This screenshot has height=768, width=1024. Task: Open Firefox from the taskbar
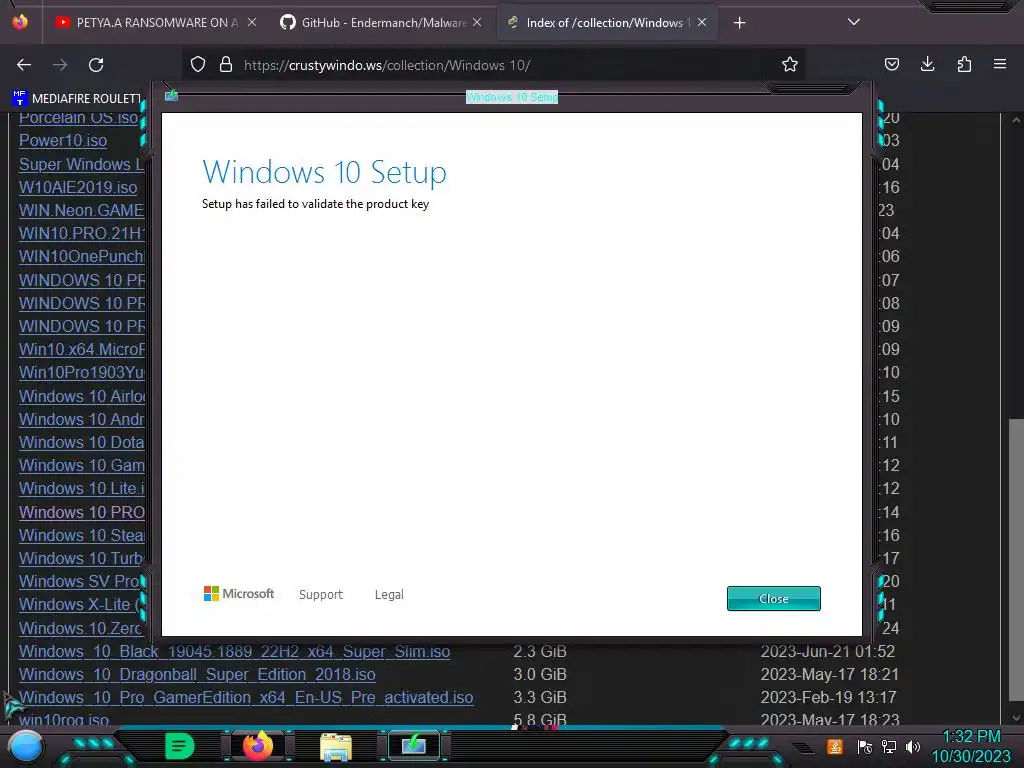coord(258,745)
